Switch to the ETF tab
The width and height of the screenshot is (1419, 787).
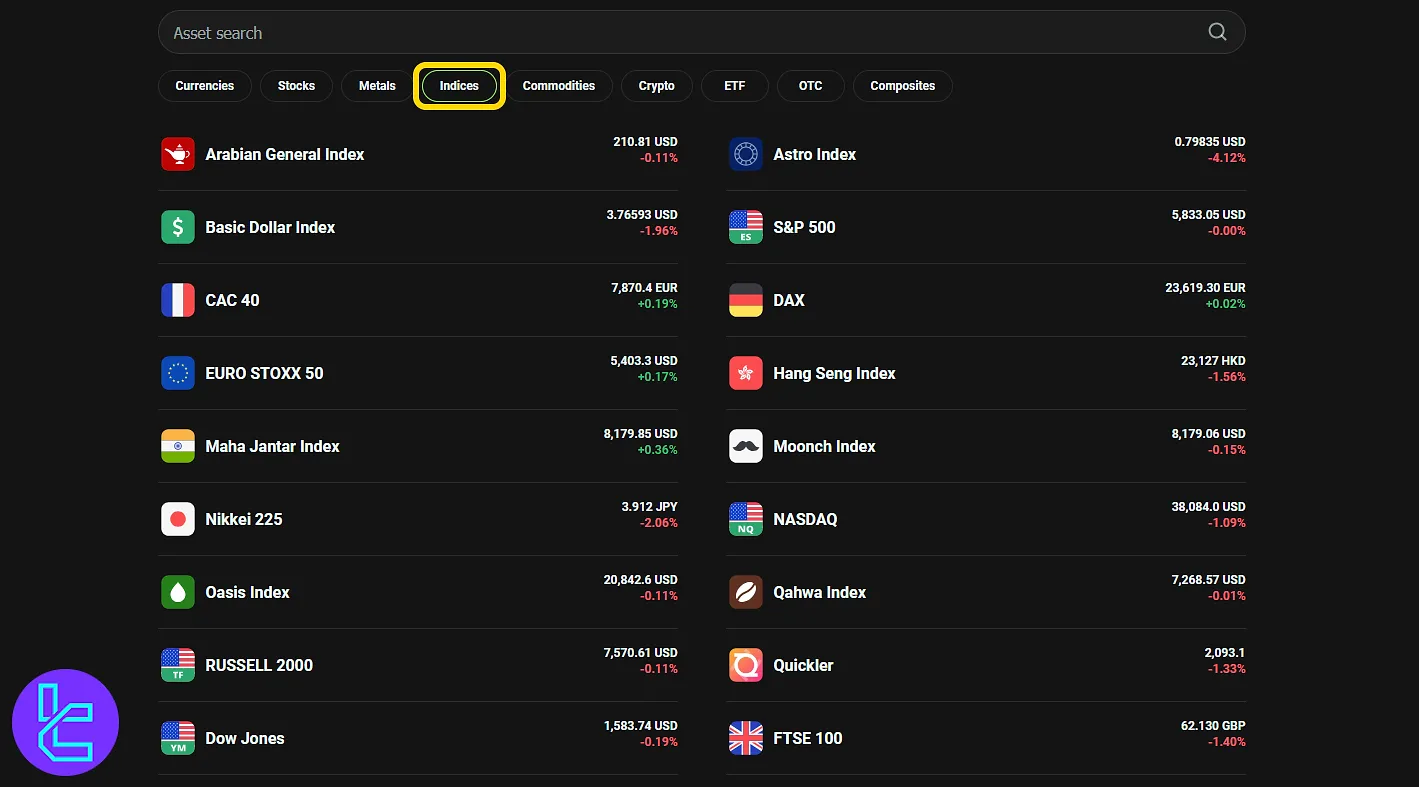click(x=735, y=86)
